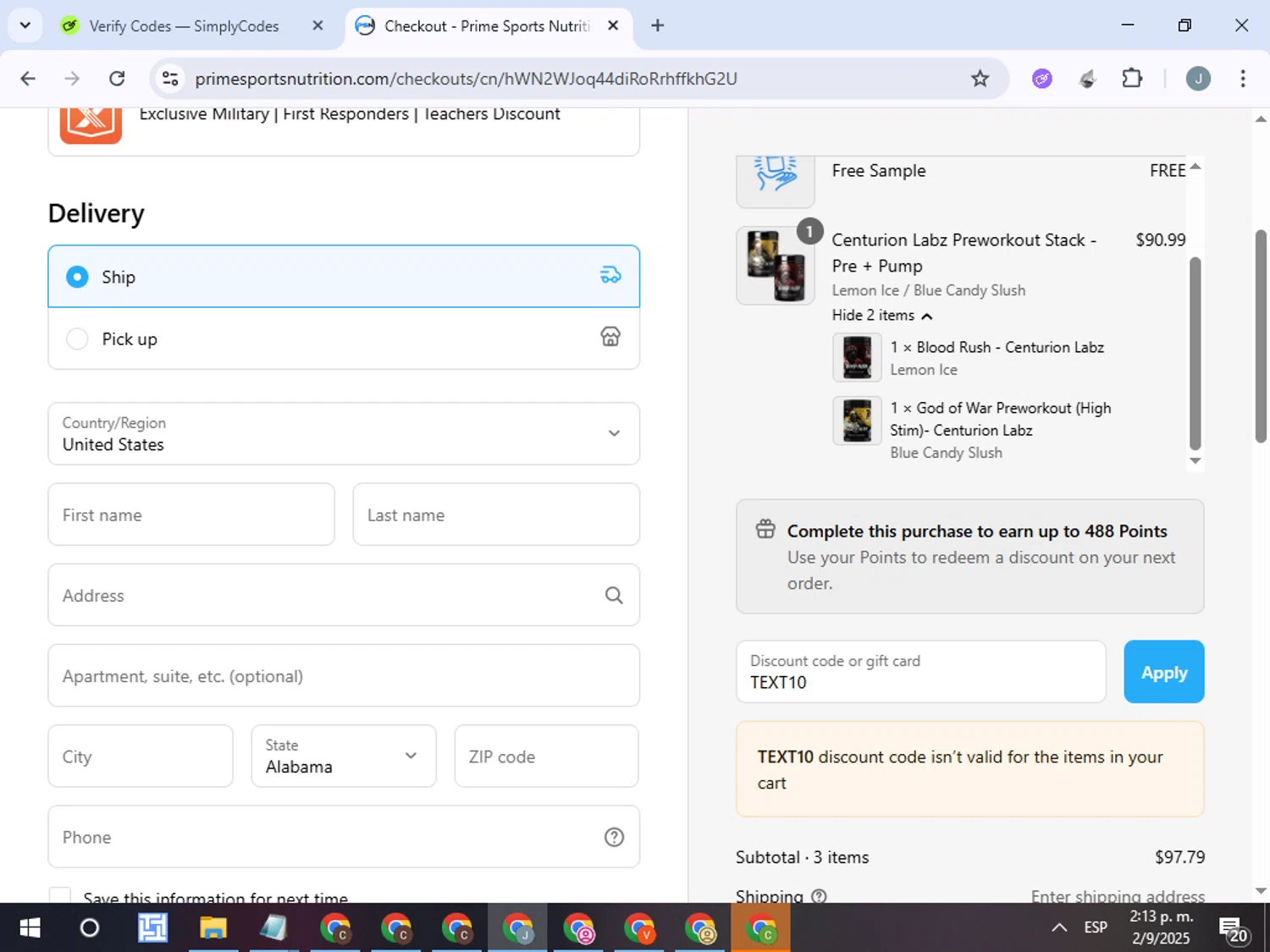Click the Apartment, suite field
This screenshot has width=1270, height=952.
(x=344, y=675)
